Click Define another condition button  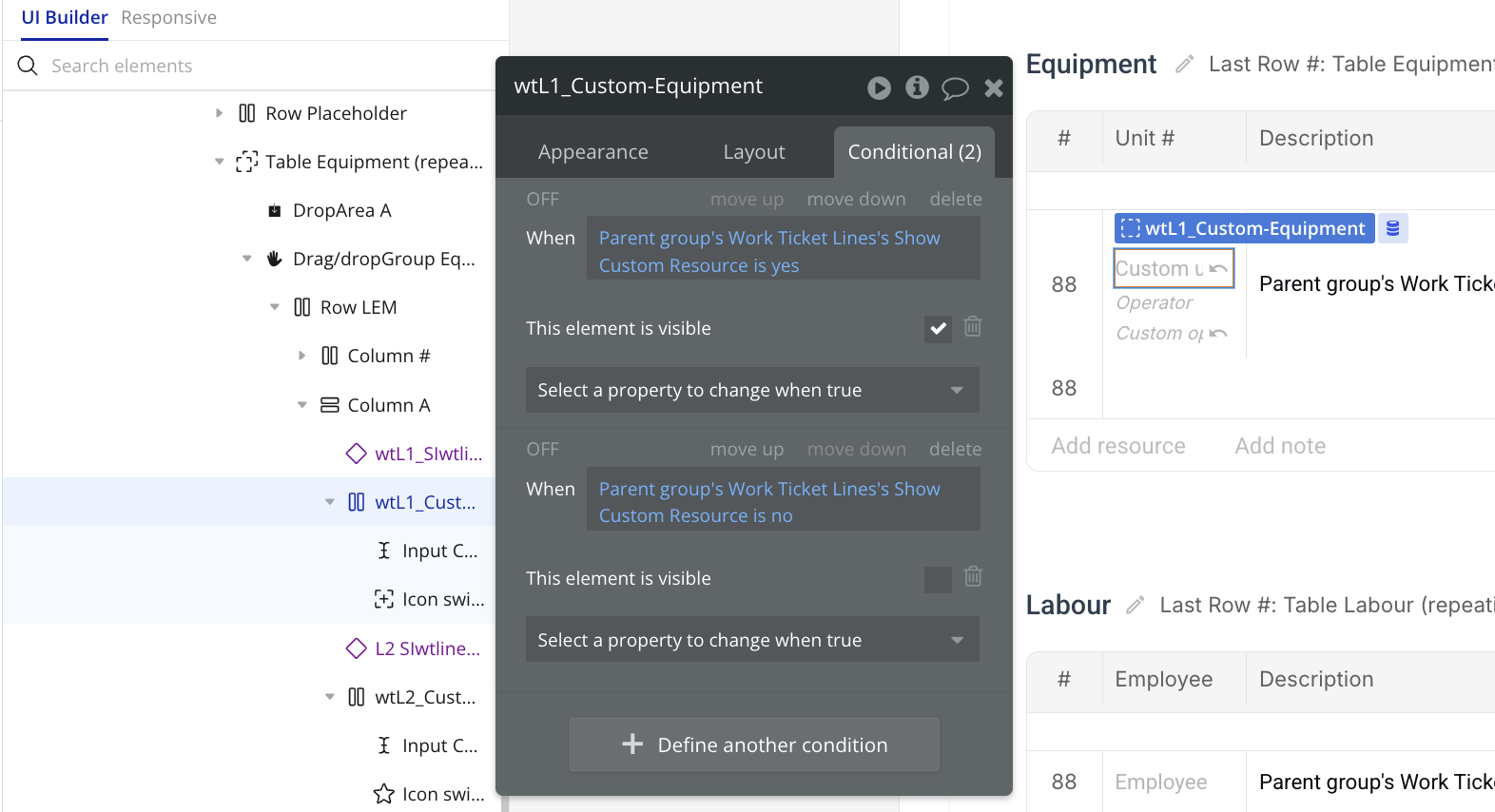754,745
